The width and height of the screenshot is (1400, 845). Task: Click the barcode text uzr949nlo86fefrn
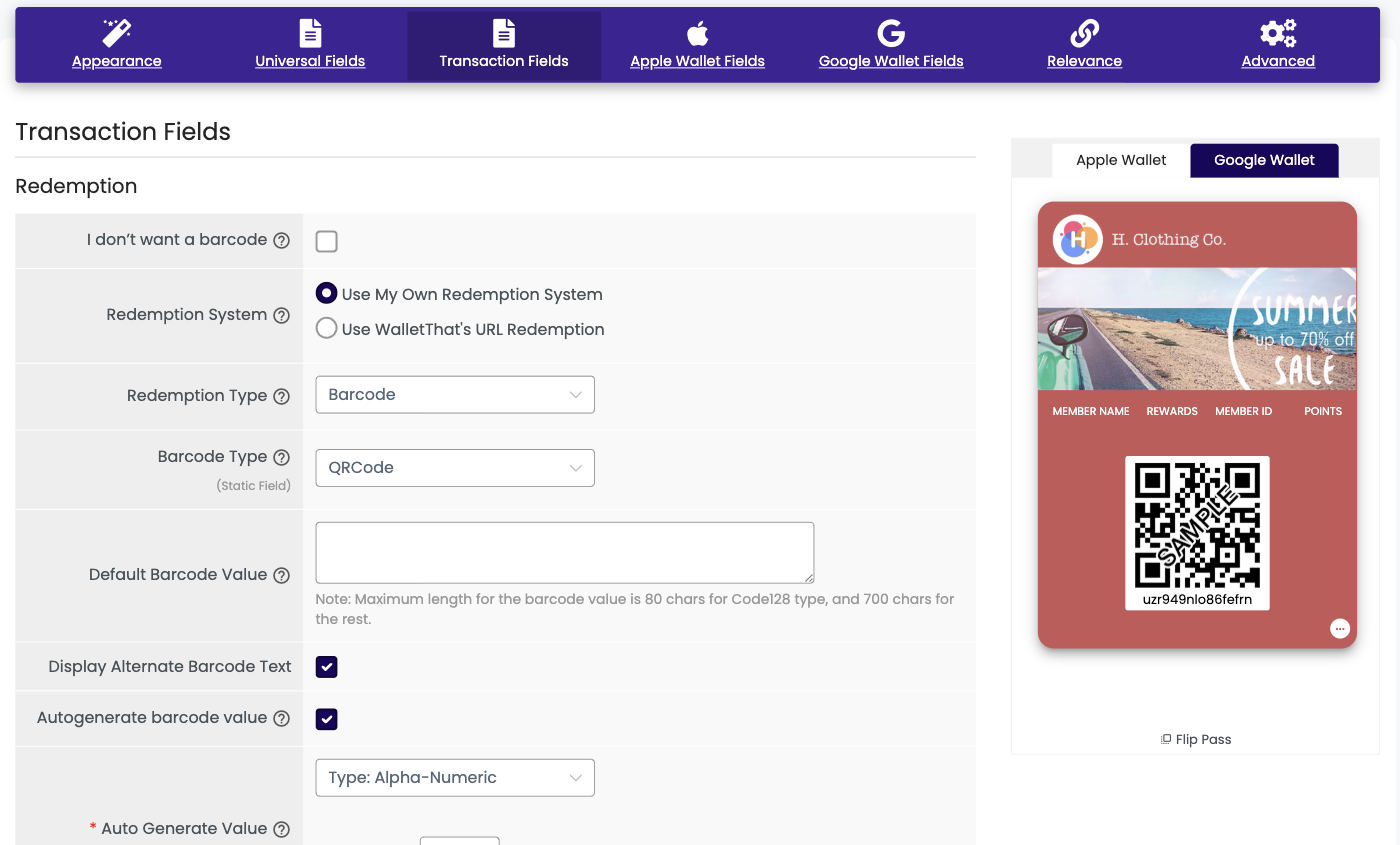[x=1197, y=600]
